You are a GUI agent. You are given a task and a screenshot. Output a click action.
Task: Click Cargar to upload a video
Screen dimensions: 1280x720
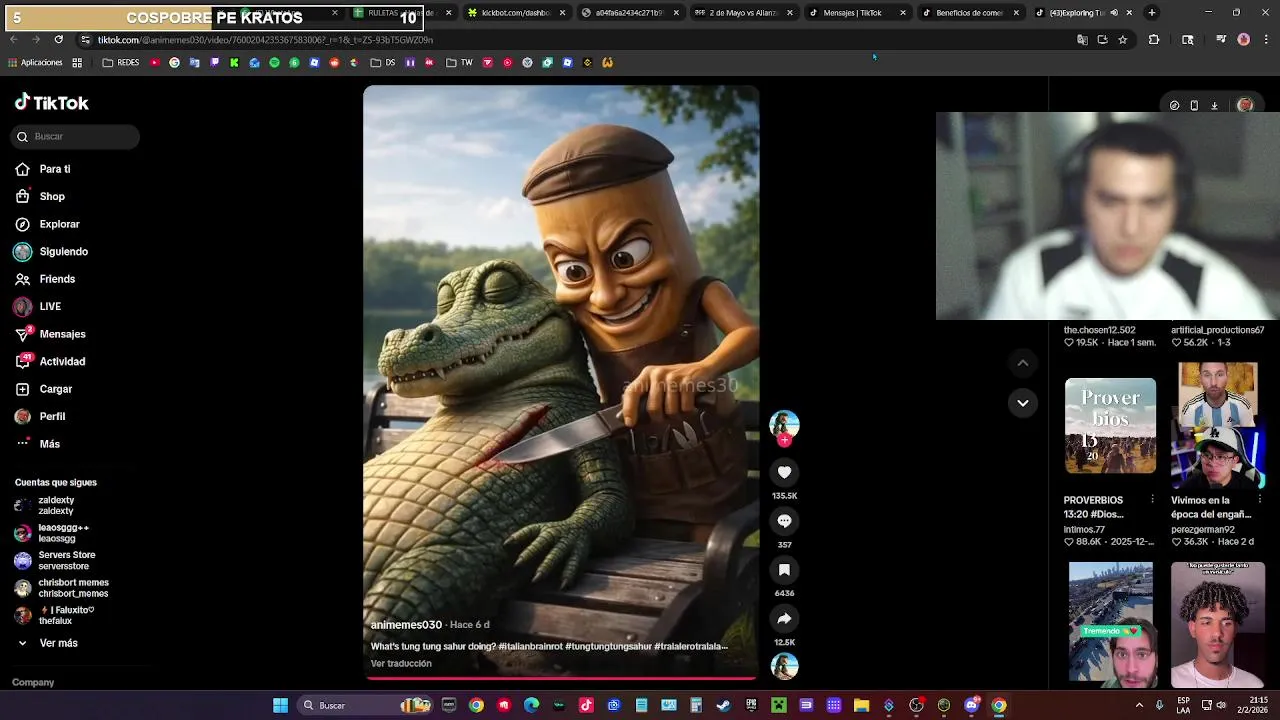(x=43, y=389)
